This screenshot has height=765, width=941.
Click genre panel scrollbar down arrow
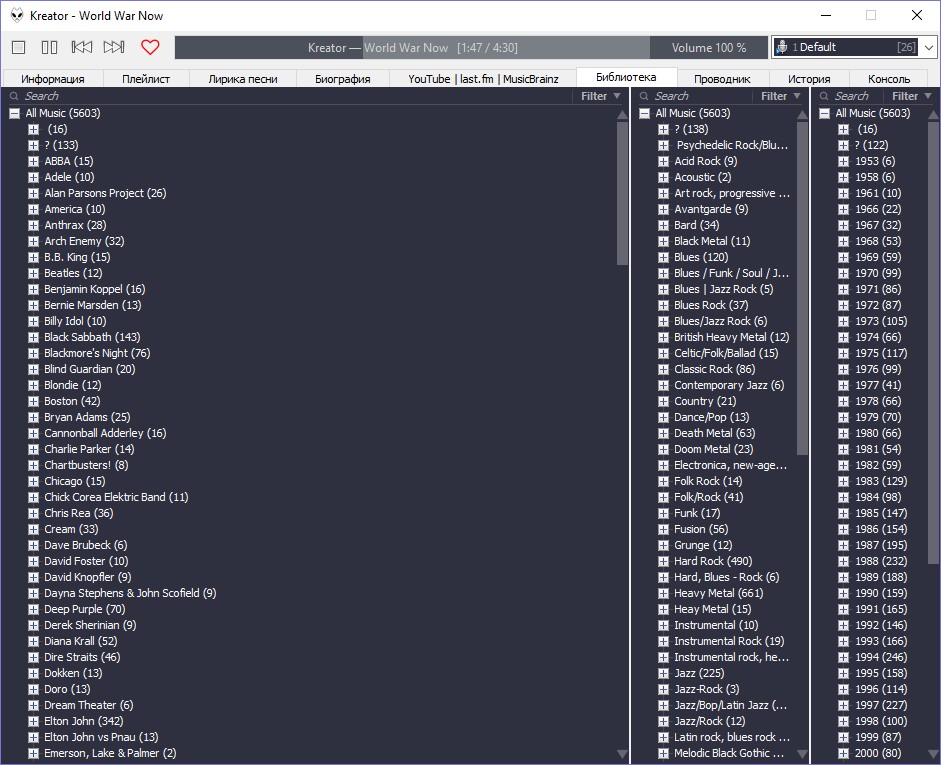[x=802, y=754]
